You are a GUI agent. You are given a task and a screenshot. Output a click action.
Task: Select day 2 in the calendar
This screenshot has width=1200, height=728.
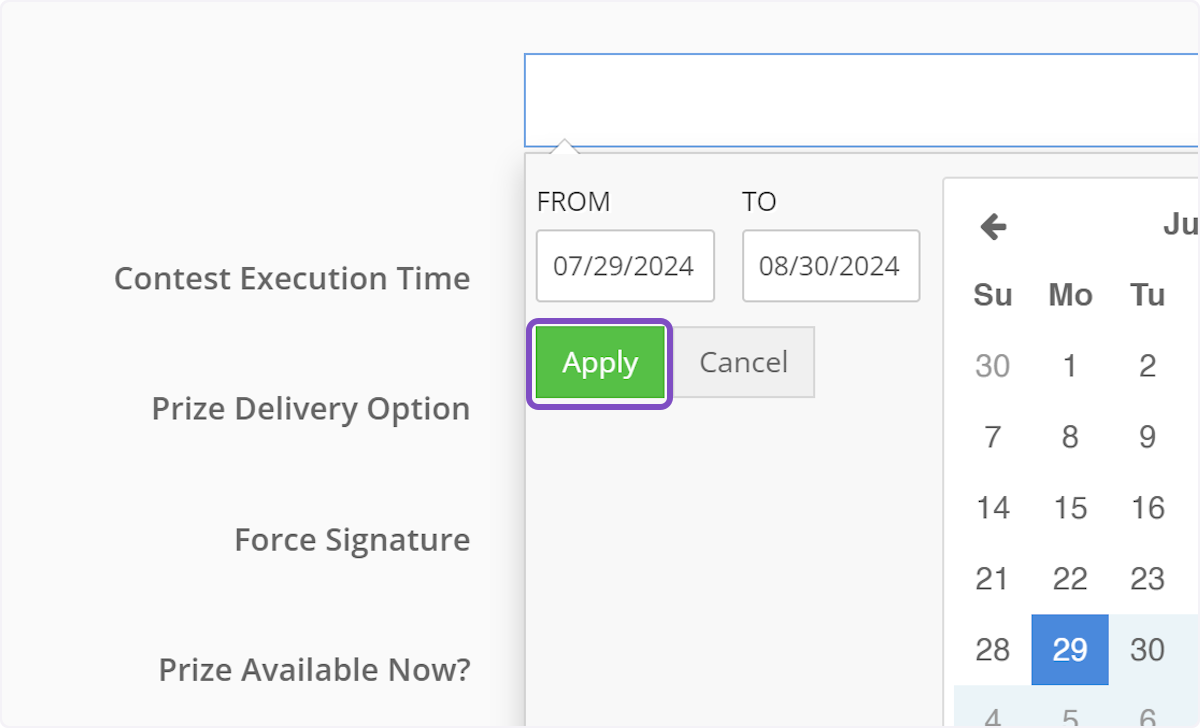(1147, 366)
